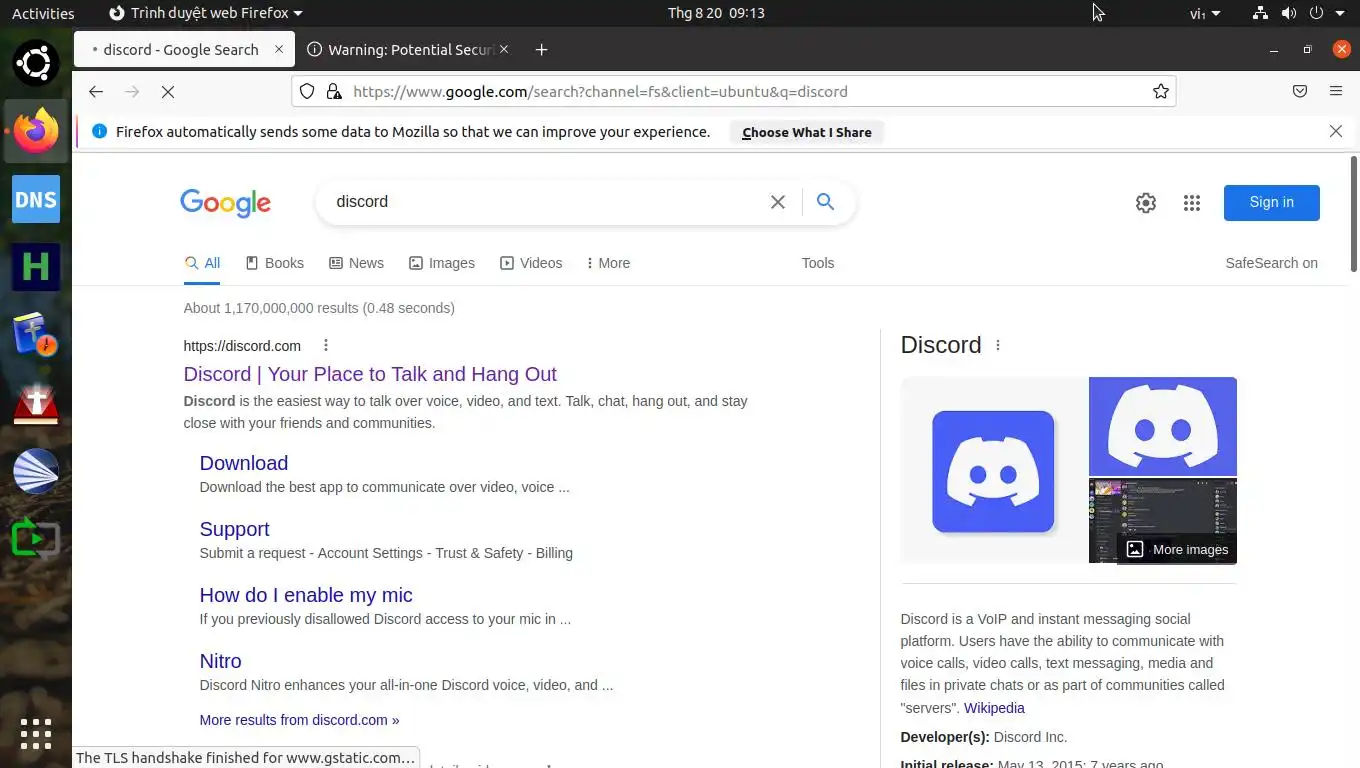The image size is (1360, 768).
Task: Open the power system menu arrow
Action: click(1338, 13)
